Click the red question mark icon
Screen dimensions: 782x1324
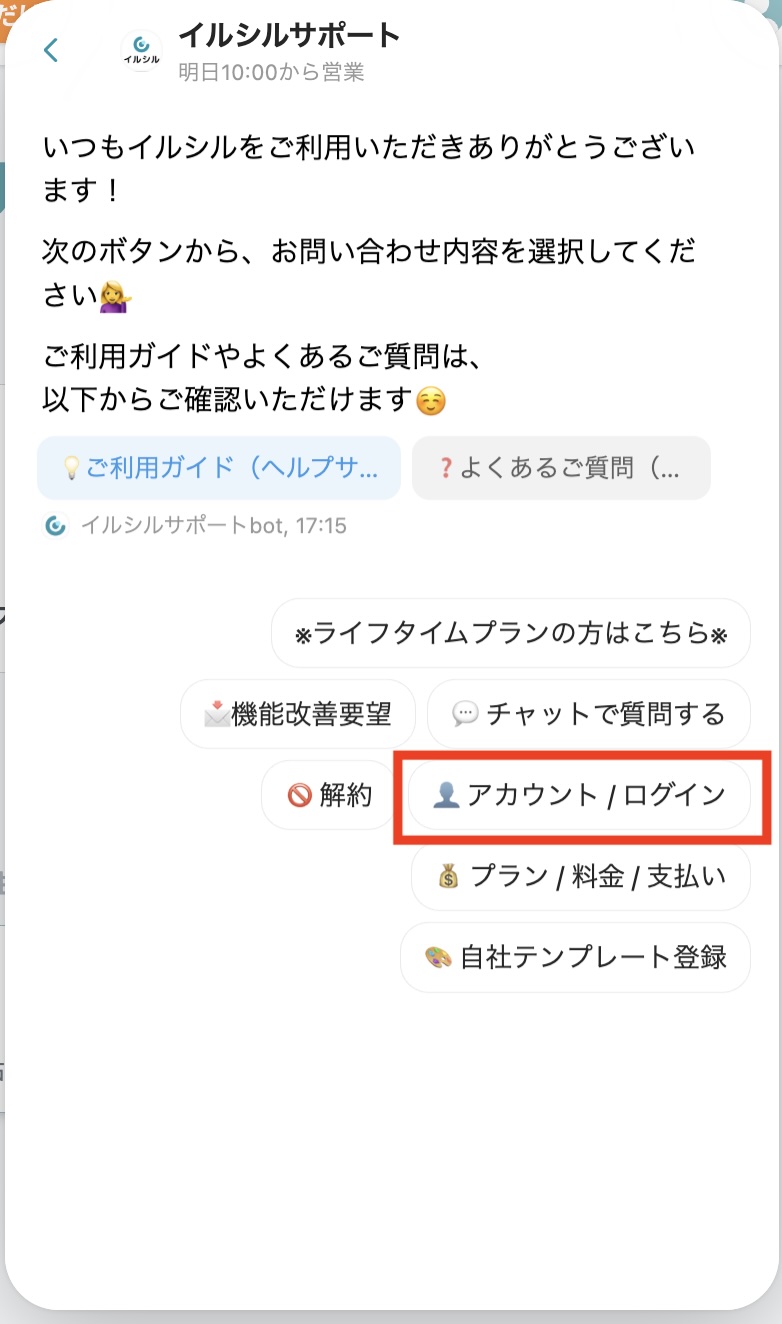pos(446,468)
